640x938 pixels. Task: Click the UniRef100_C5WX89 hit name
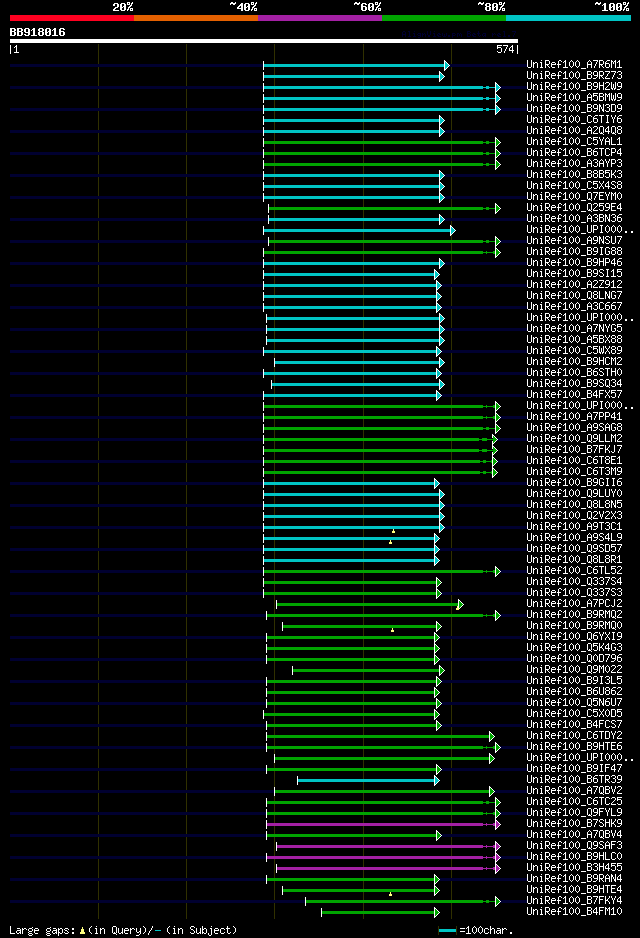(574, 351)
